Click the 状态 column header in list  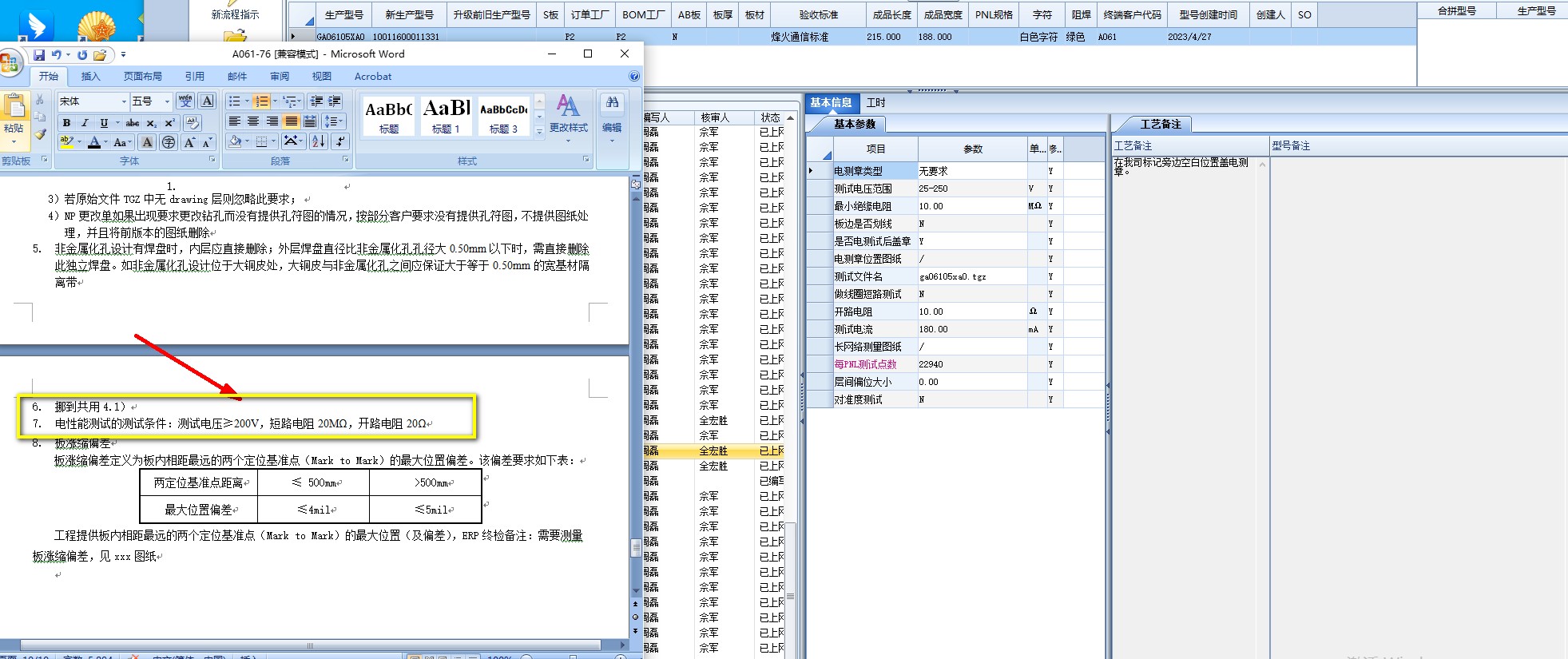[770, 117]
